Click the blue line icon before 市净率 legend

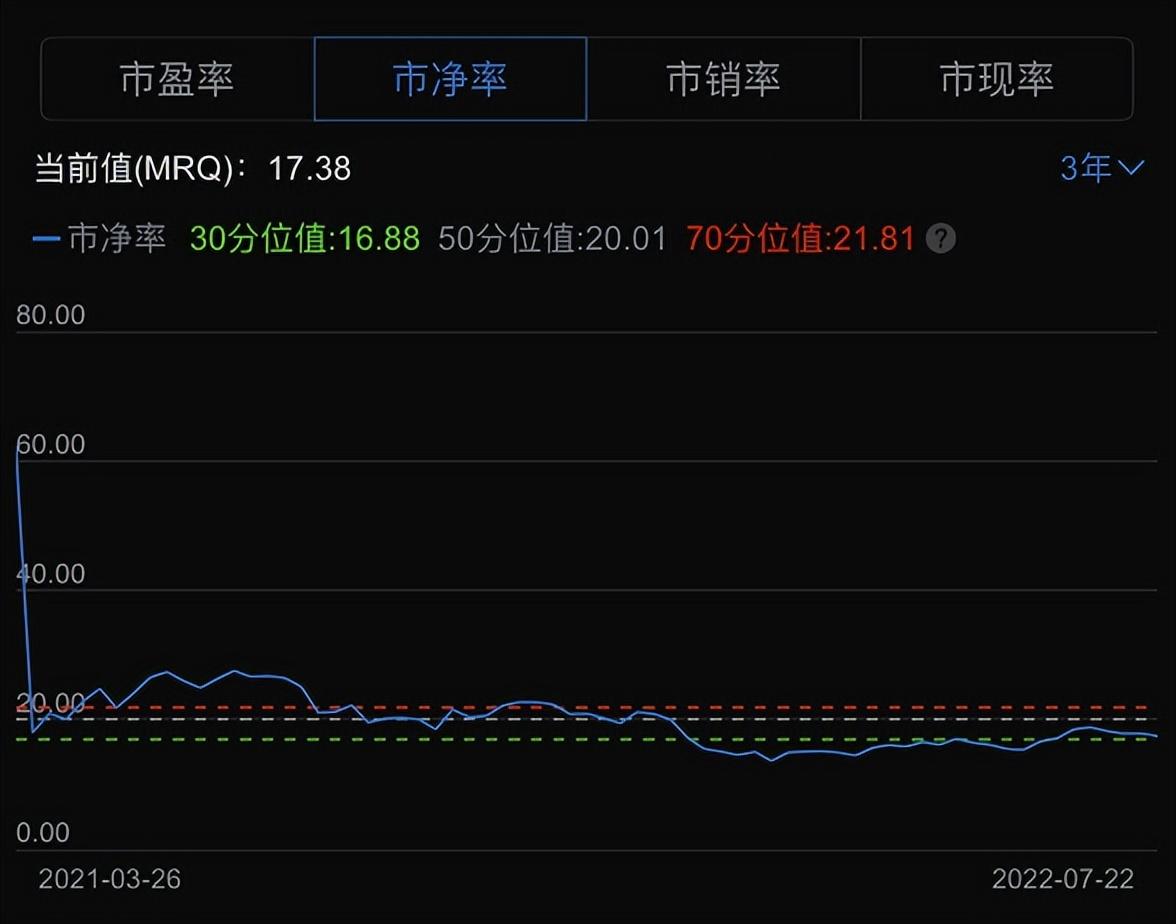46,239
